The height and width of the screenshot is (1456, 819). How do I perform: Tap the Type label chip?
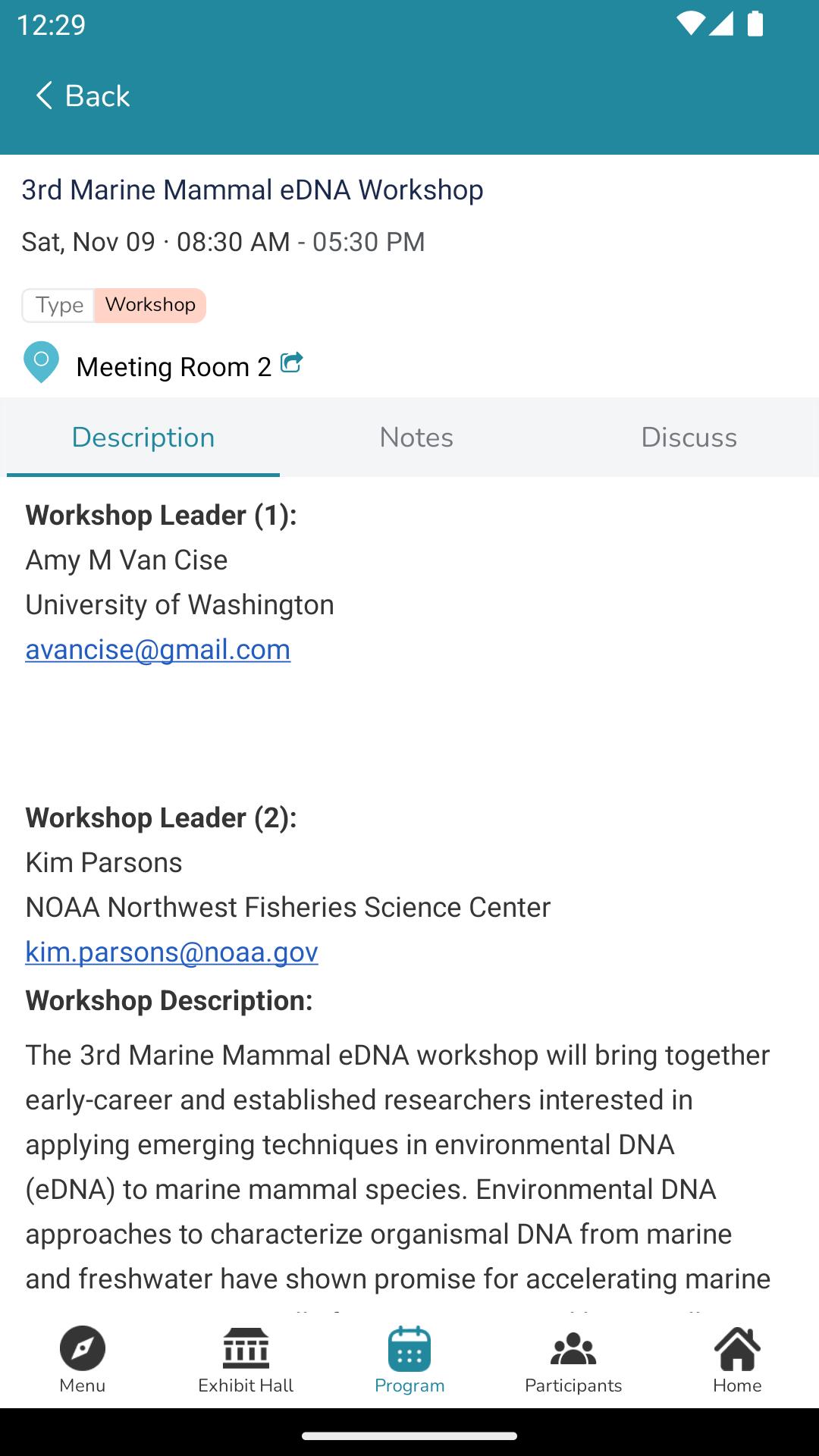click(59, 305)
